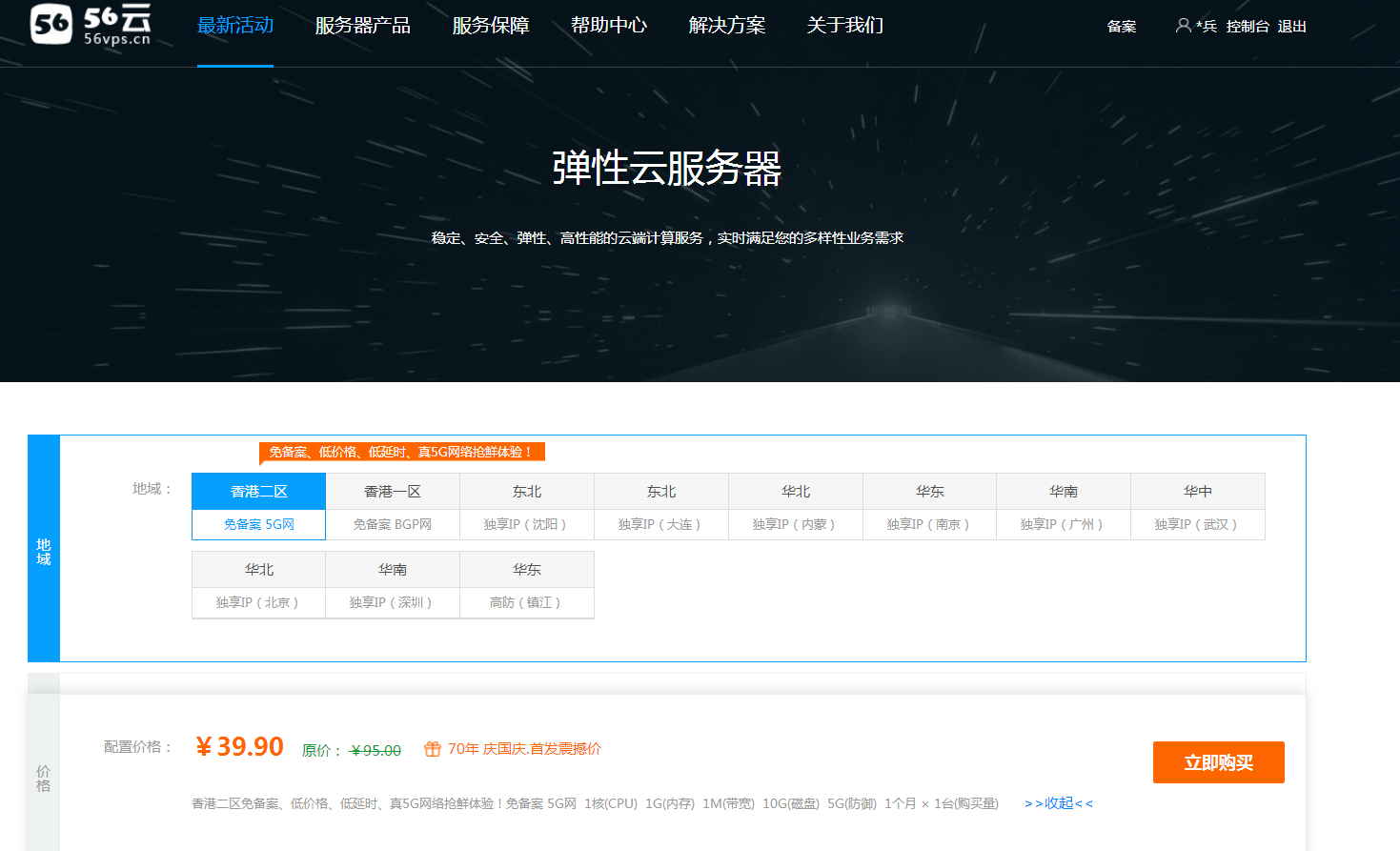Click the 56云 logo icon

tap(52, 24)
